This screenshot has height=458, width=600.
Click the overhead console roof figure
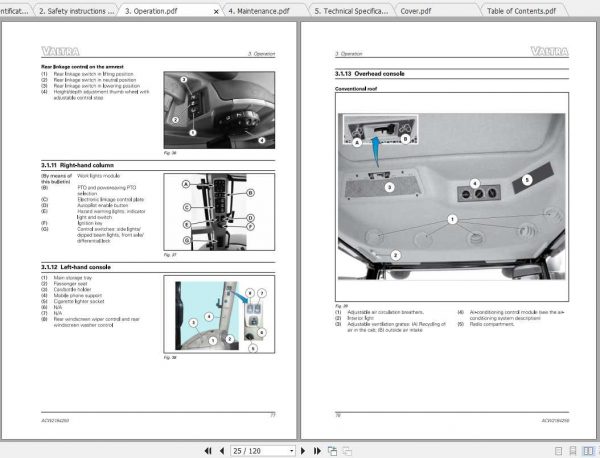452,197
